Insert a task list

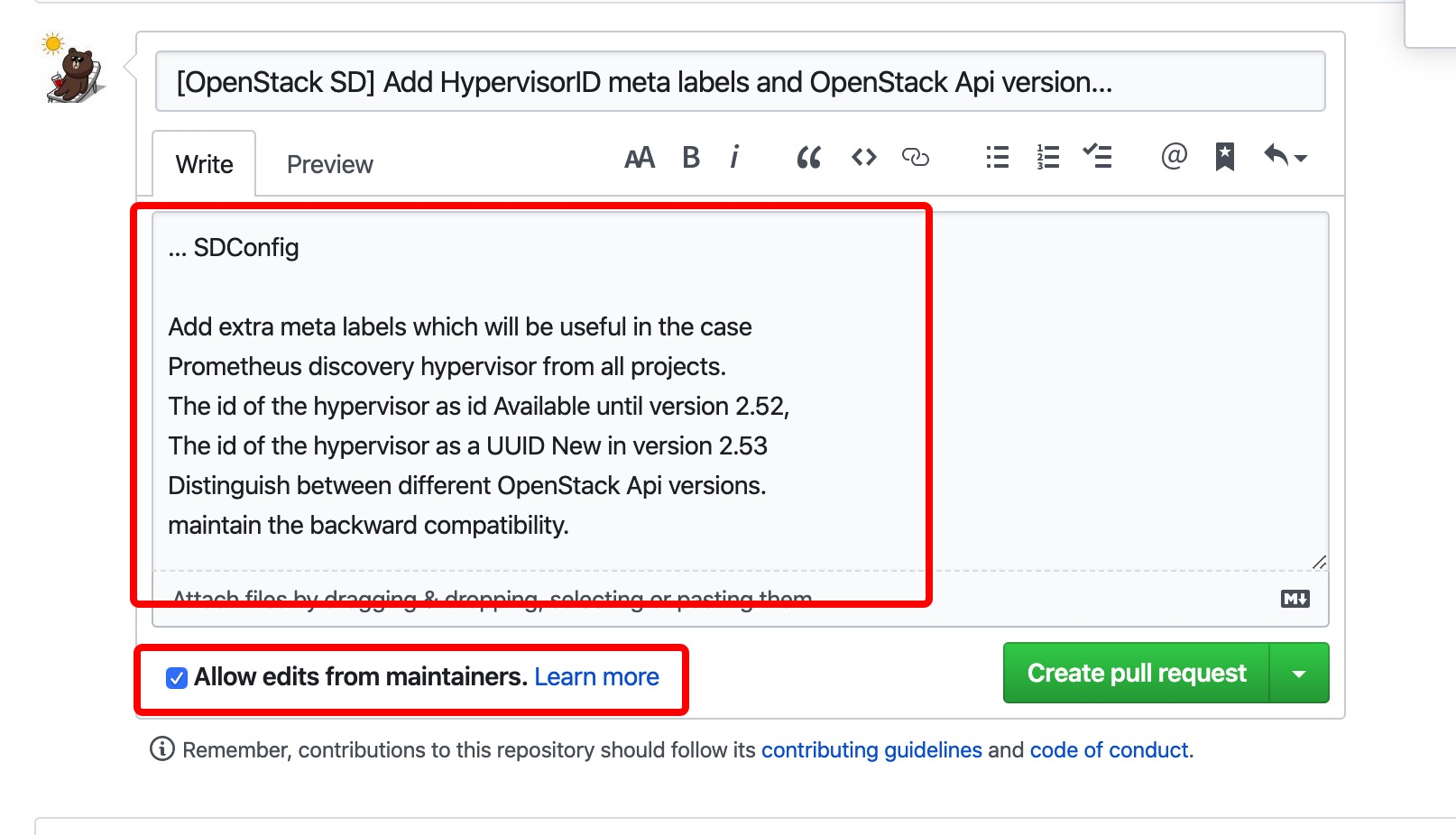coord(1097,156)
